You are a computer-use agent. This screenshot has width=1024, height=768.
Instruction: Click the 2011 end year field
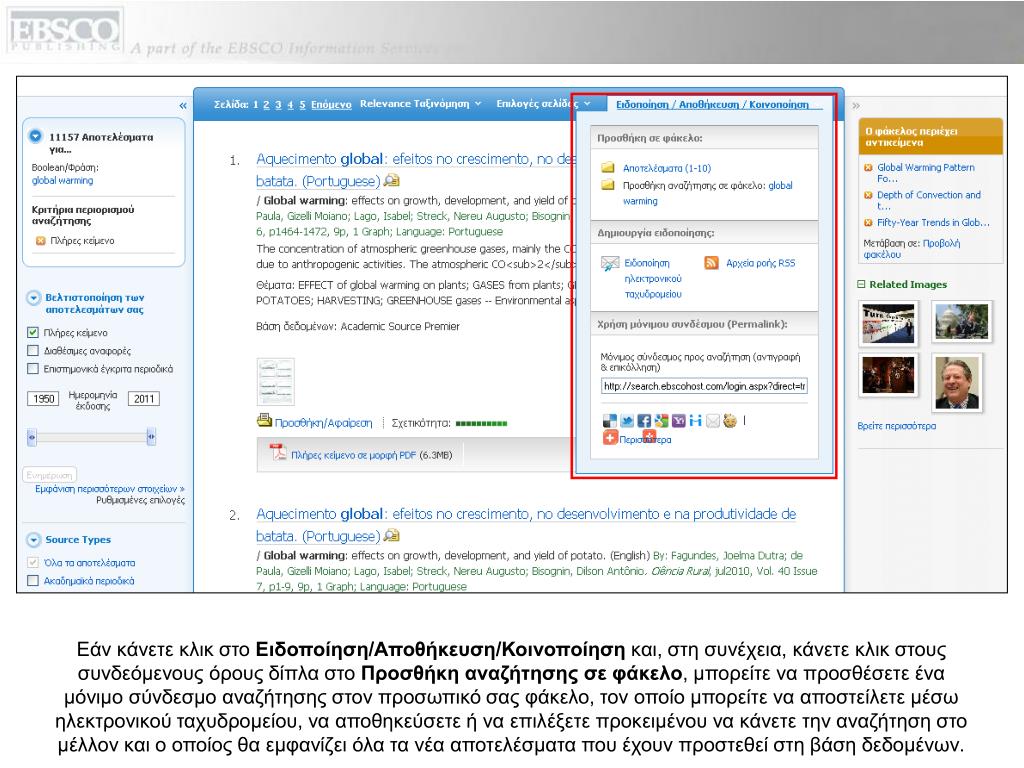click(x=144, y=398)
